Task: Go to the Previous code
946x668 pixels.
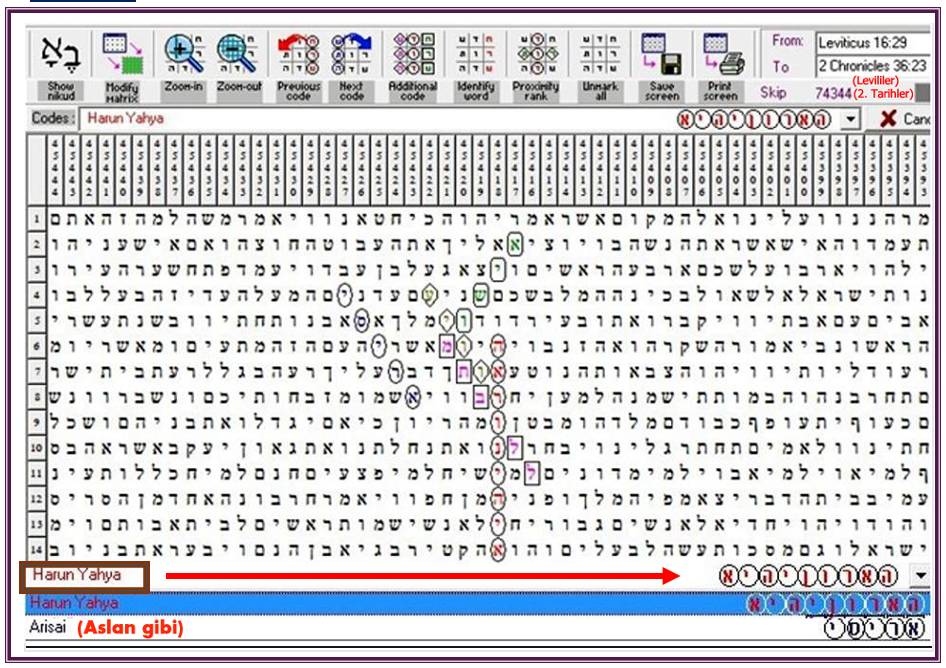Action: (x=298, y=66)
